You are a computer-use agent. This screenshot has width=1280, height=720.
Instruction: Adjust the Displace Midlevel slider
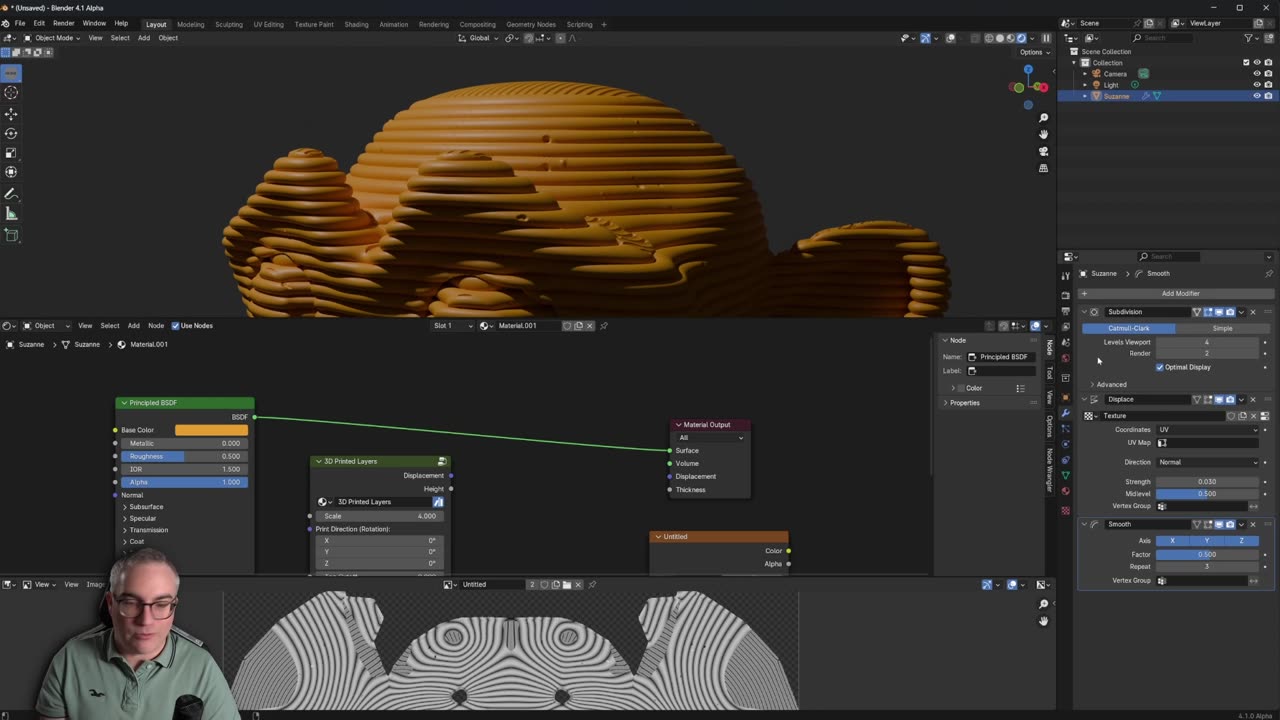coord(1207,494)
